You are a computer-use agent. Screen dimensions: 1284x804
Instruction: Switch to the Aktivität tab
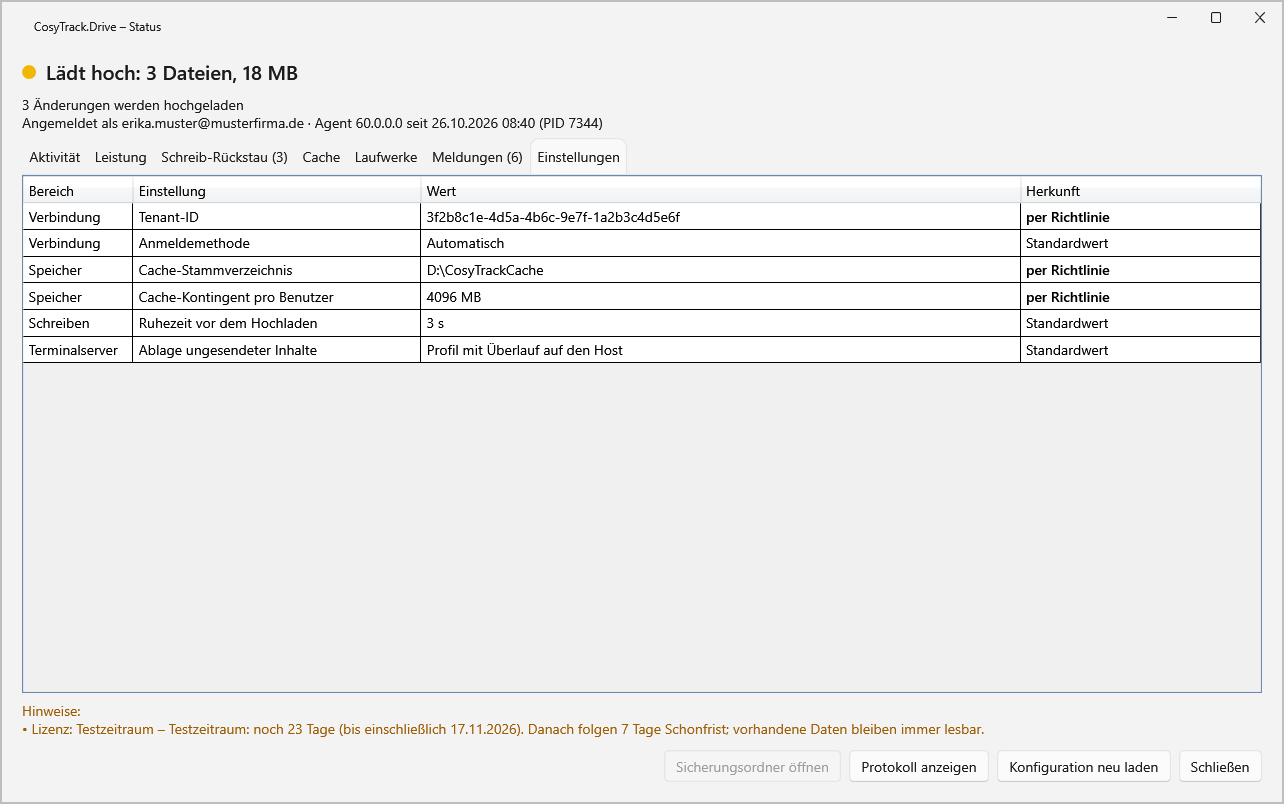point(55,157)
